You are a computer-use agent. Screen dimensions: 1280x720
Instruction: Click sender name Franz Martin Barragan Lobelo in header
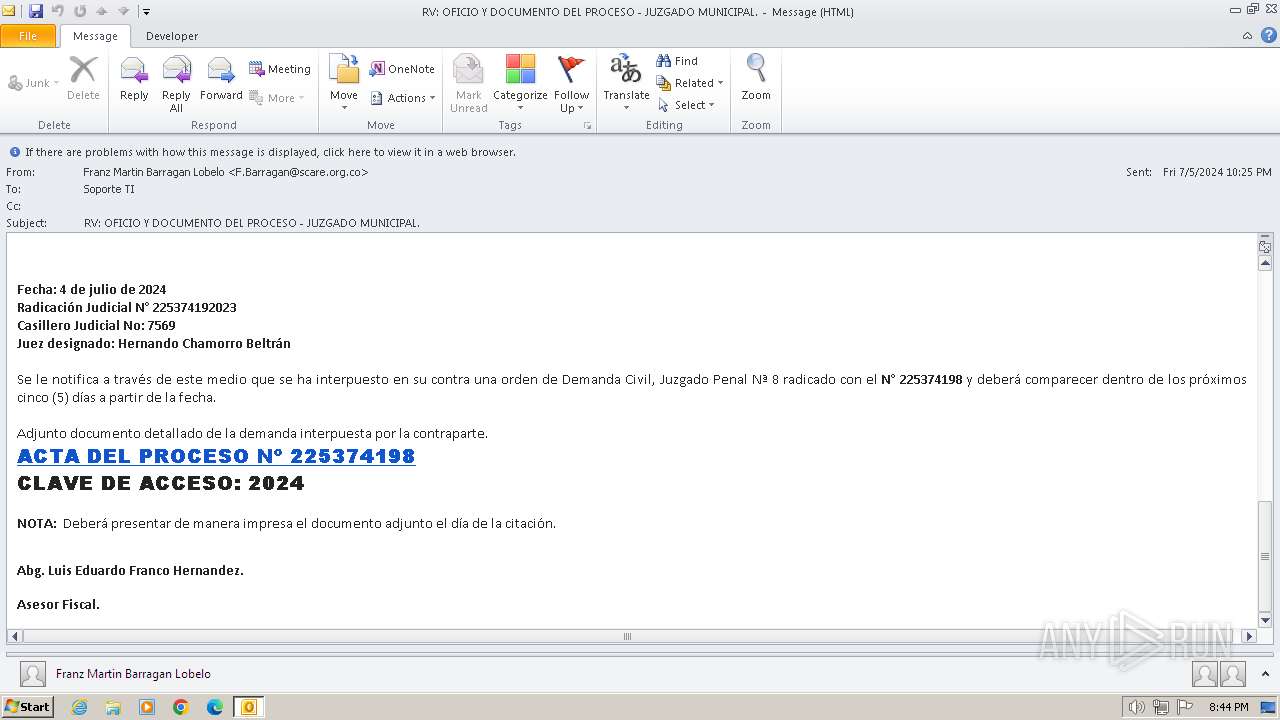pos(225,172)
